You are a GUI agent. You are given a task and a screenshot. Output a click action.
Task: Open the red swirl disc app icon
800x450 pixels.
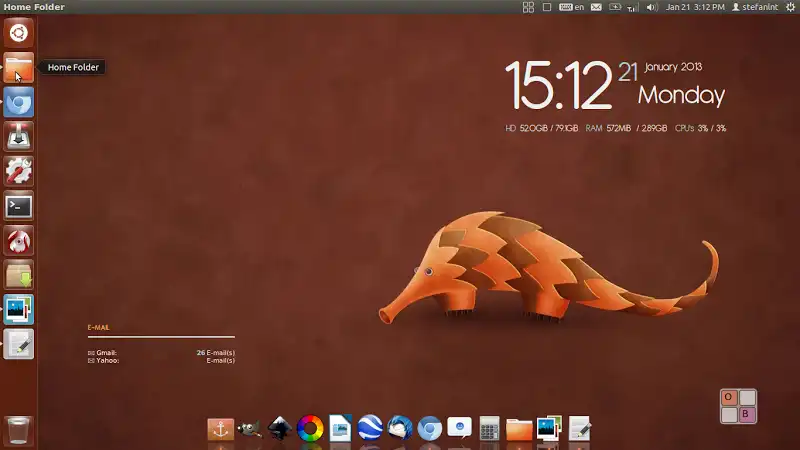[18, 240]
